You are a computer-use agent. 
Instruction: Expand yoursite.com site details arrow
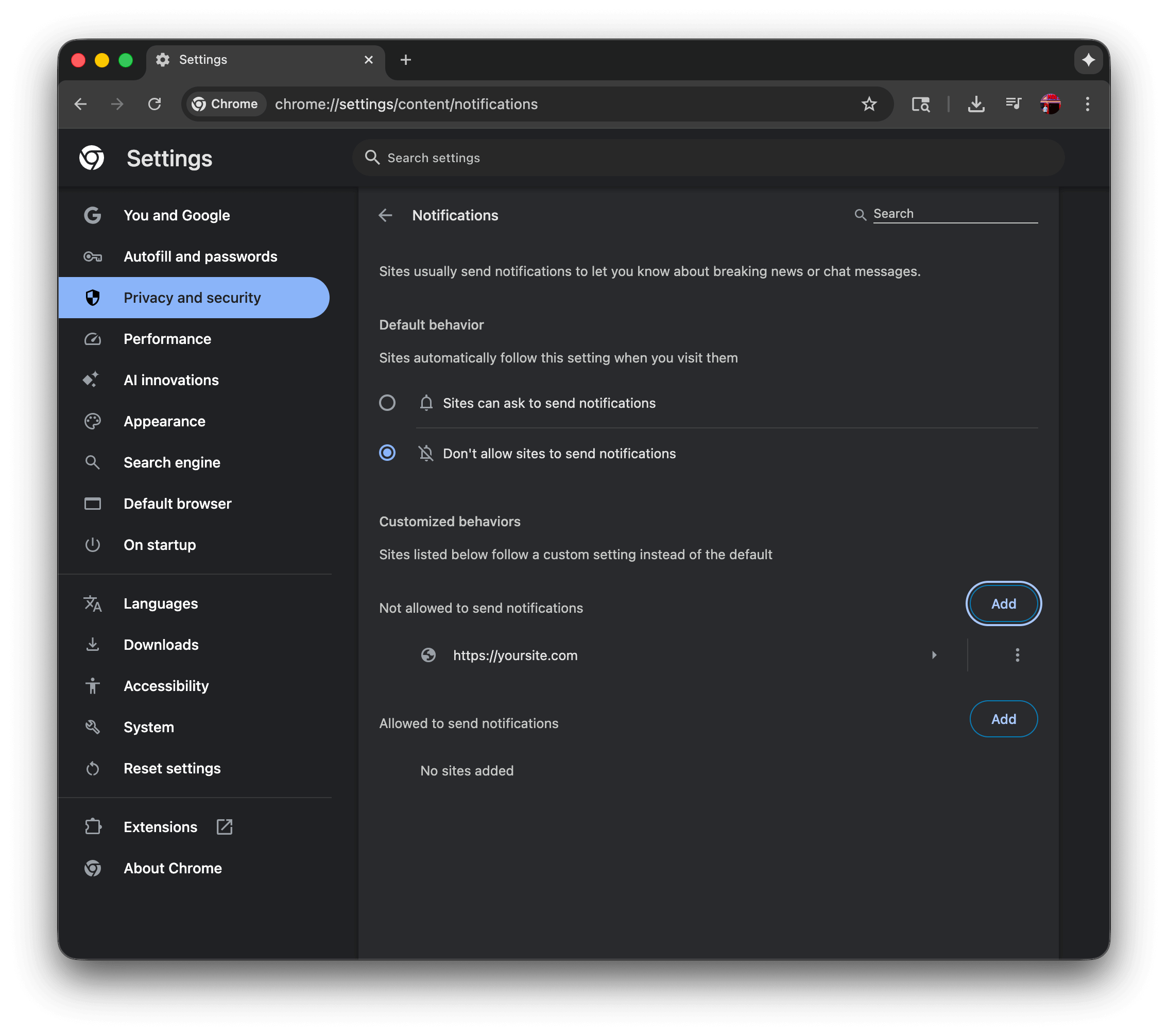click(934, 655)
